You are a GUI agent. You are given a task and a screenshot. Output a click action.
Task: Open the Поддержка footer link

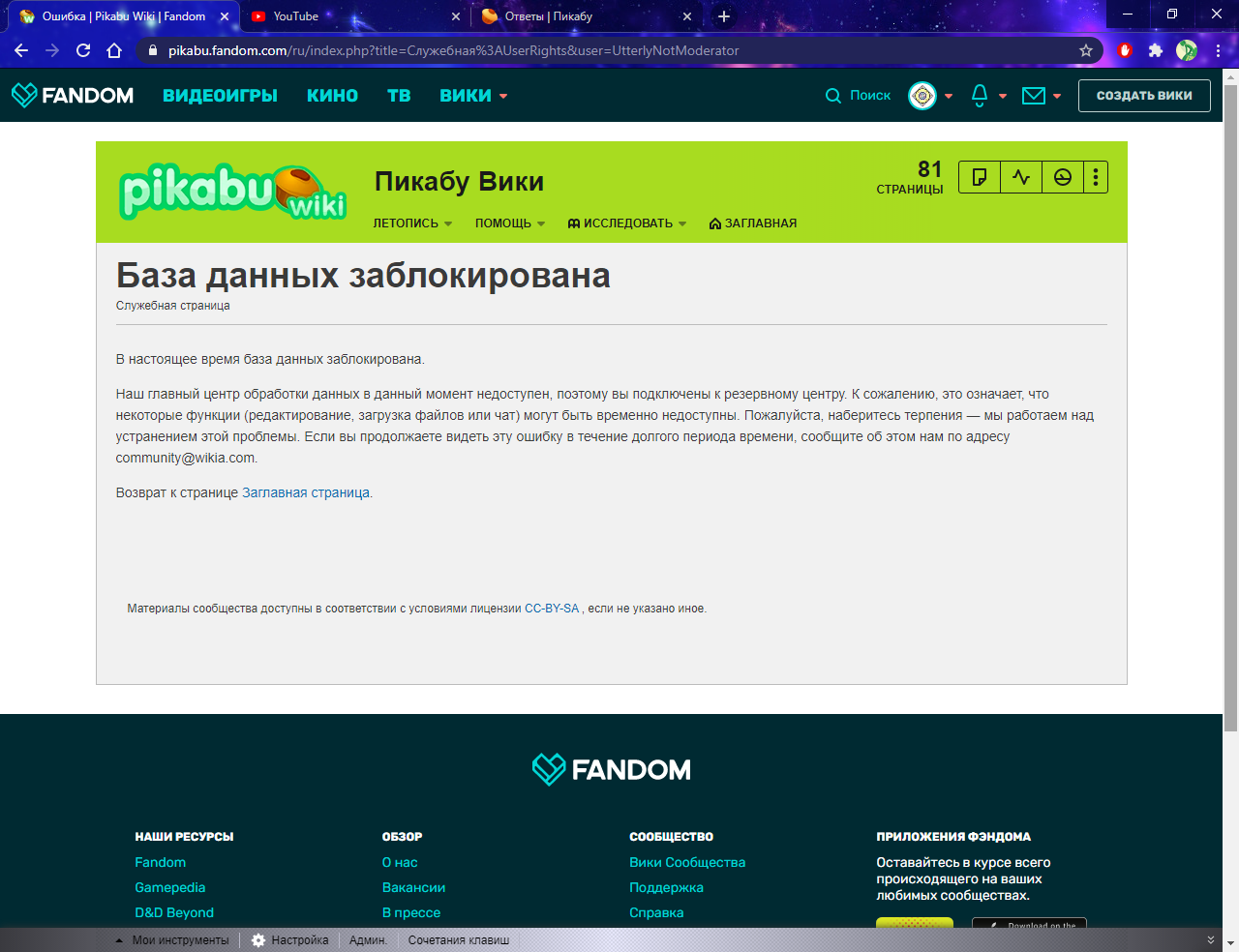coord(666,887)
